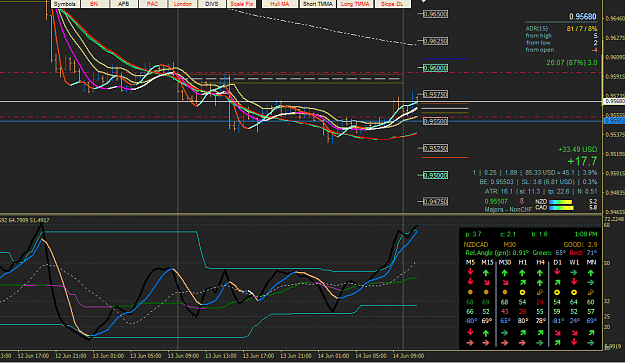This screenshot has height=363, width=625.
Task: Click the Scale Fix button
Action: pos(242,4)
